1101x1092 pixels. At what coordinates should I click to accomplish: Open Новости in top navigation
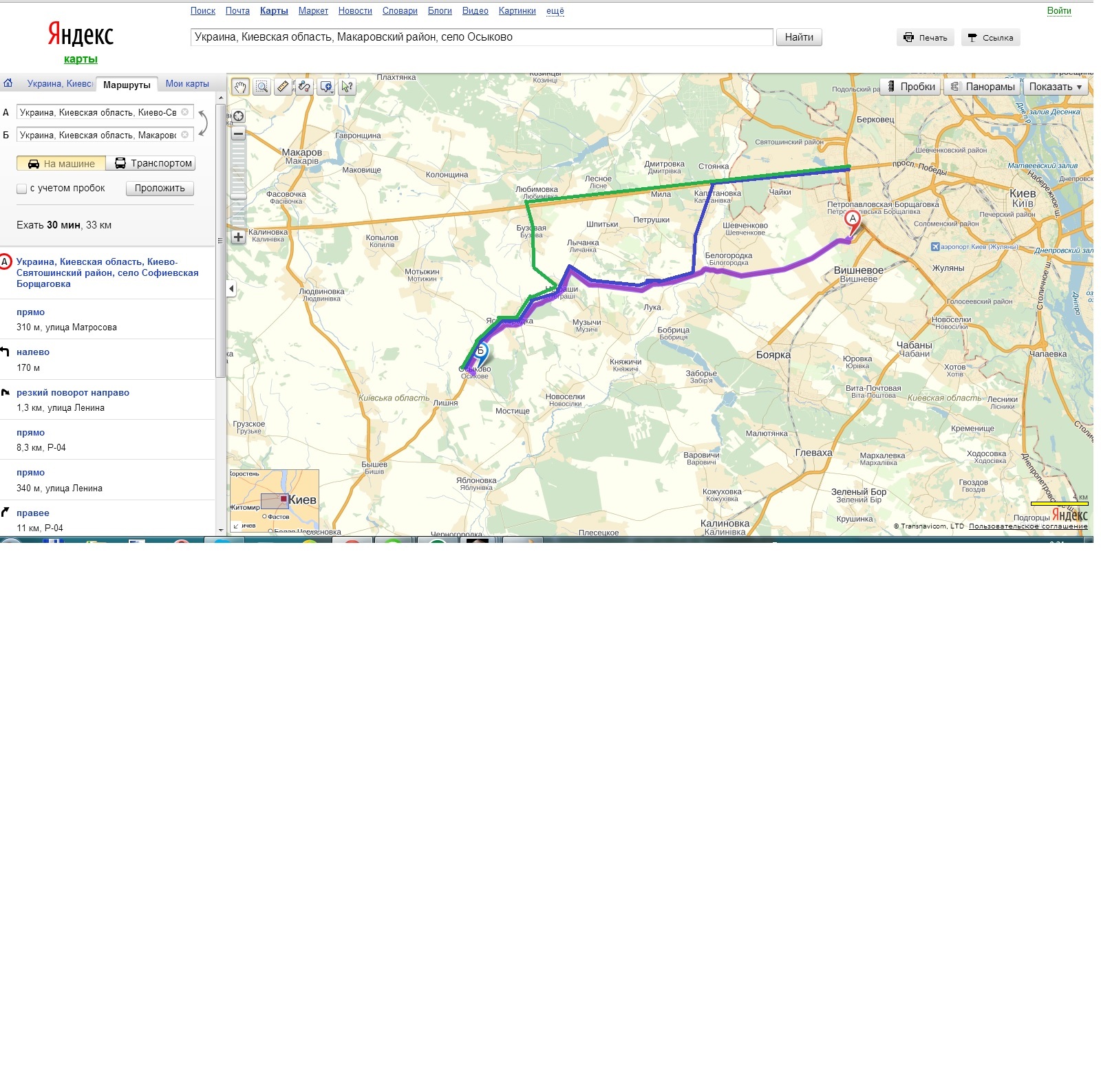click(x=355, y=11)
